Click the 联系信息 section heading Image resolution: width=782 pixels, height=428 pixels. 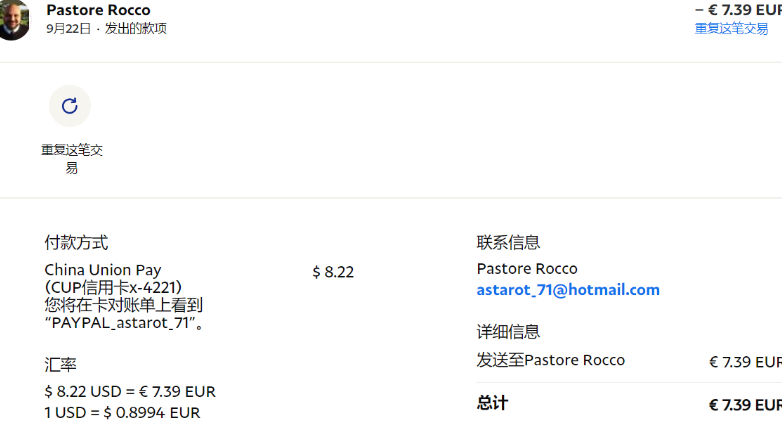(x=508, y=242)
